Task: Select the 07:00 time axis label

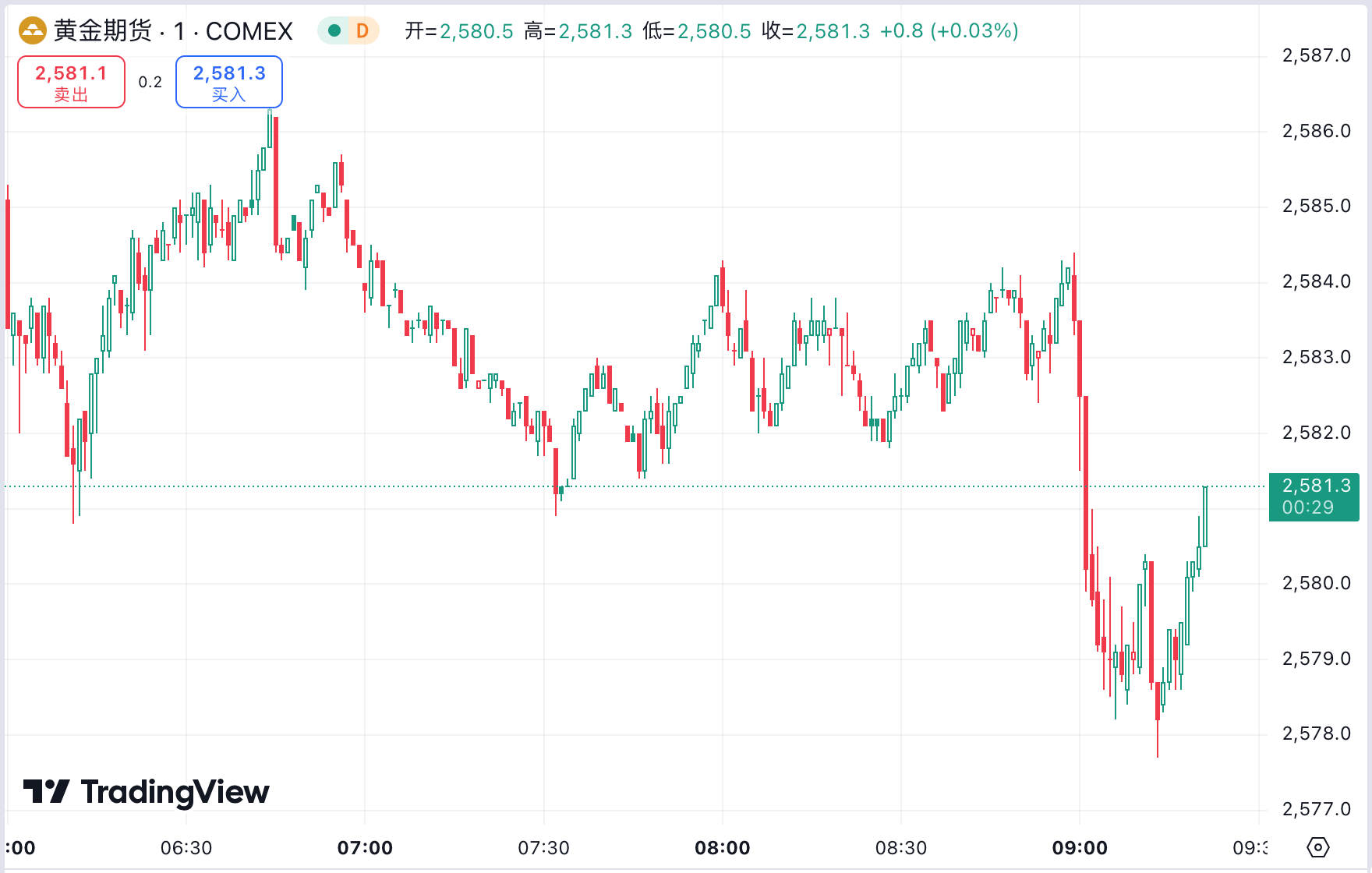Action: pyautogui.click(x=366, y=847)
